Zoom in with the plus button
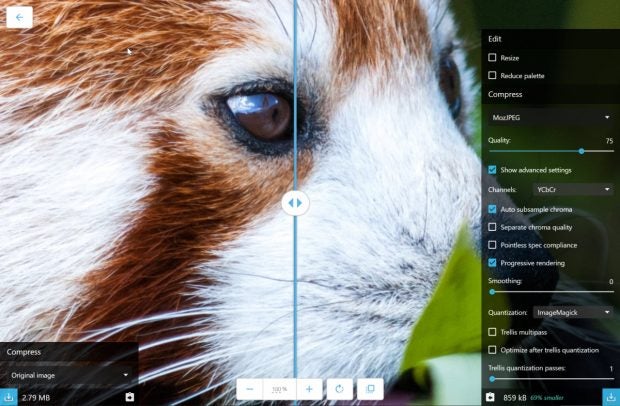The height and width of the screenshot is (406, 620). (x=310, y=388)
